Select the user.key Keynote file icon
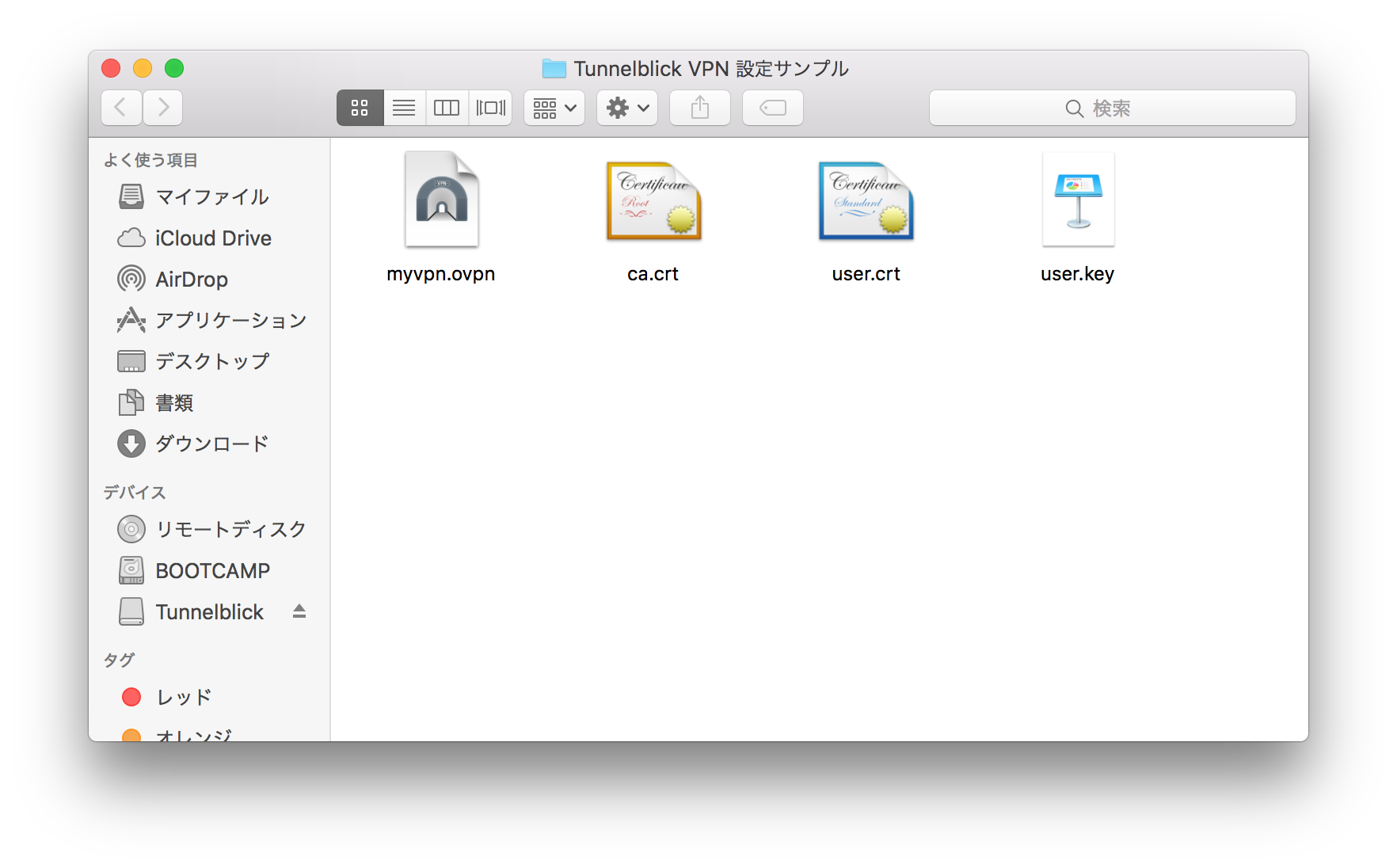This screenshot has height=868, width=1397. point(1078,199)
